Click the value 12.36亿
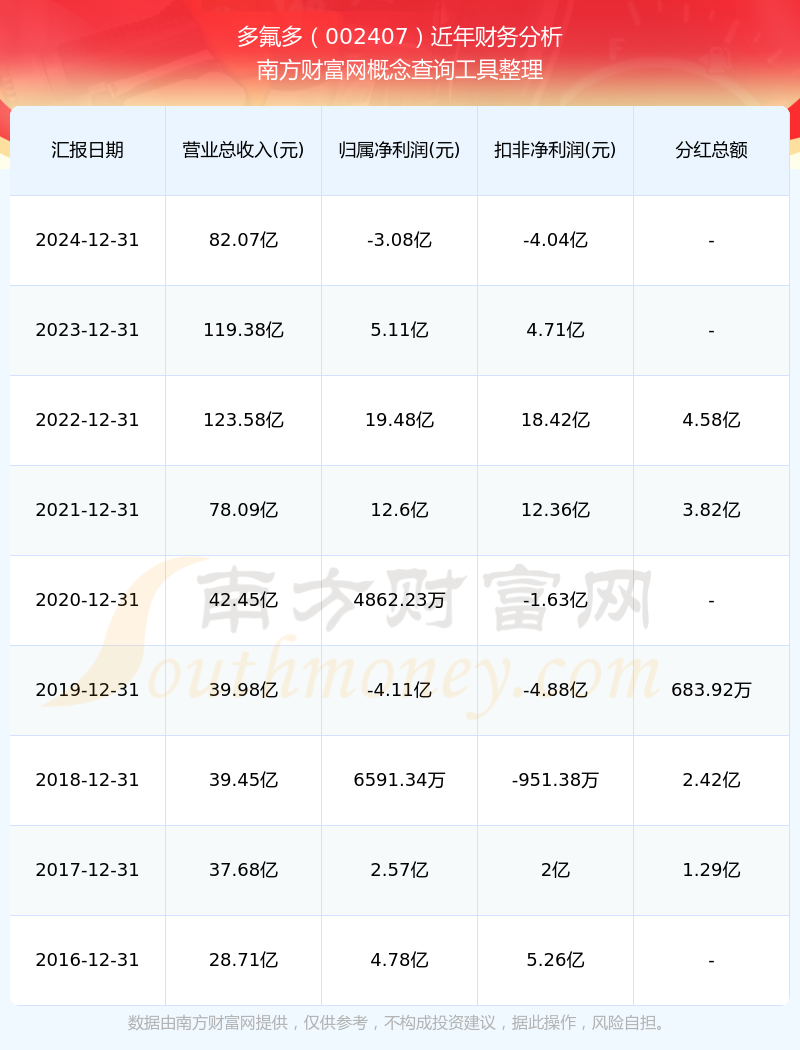The height and width of the screenshot is (1050, 800). click(556, 510)
